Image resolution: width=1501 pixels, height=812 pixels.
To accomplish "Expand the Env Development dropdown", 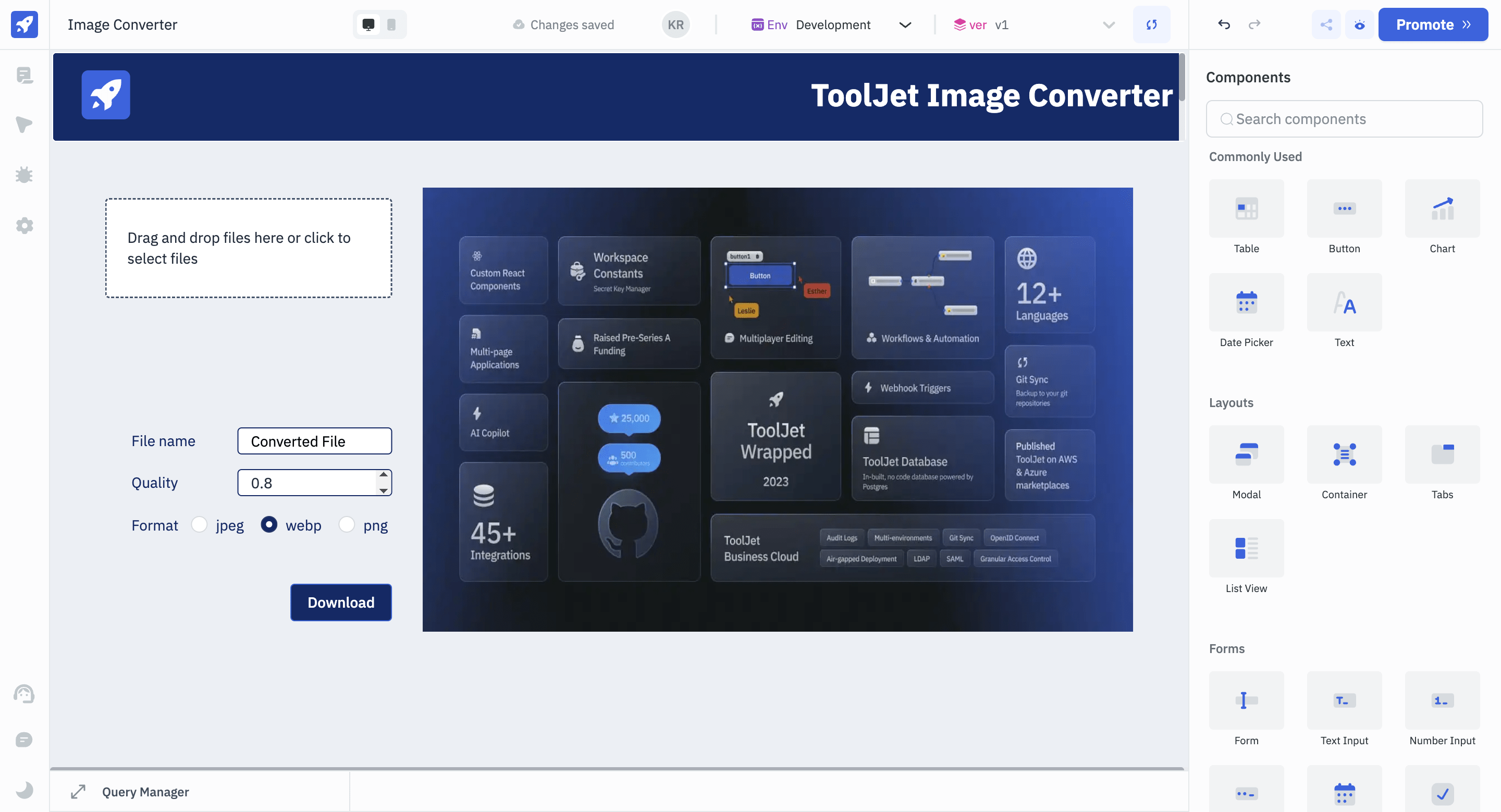I will pyautogui.click(x=904, y=24).
